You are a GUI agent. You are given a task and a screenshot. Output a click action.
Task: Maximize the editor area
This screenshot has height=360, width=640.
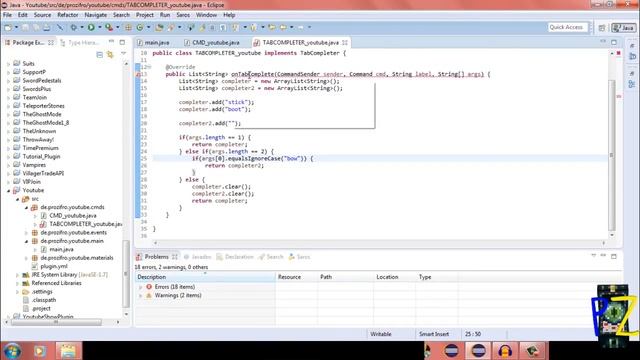point(614,42)
